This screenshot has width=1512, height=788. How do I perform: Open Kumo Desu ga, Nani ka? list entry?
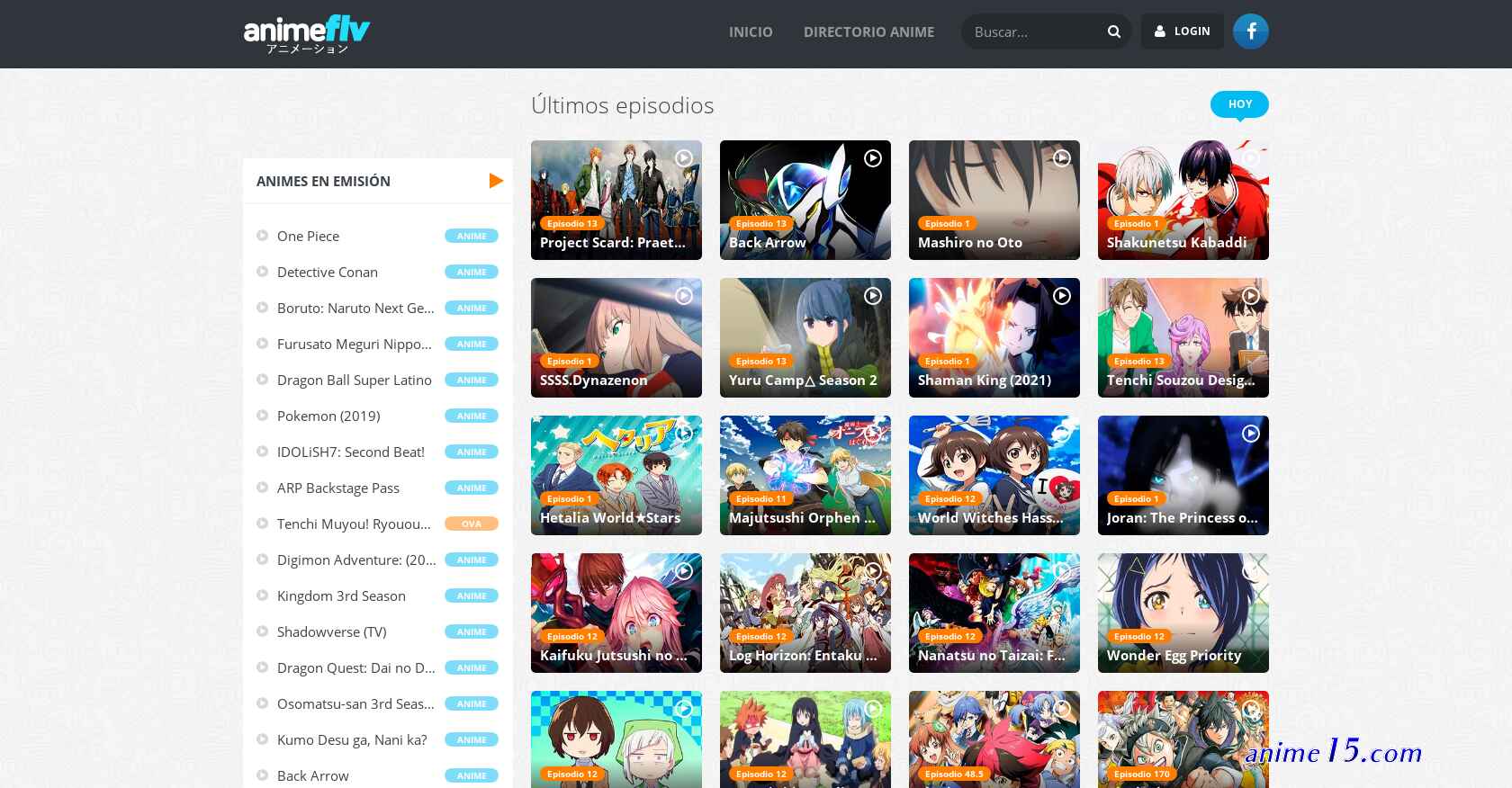click(x=352, y=739)
